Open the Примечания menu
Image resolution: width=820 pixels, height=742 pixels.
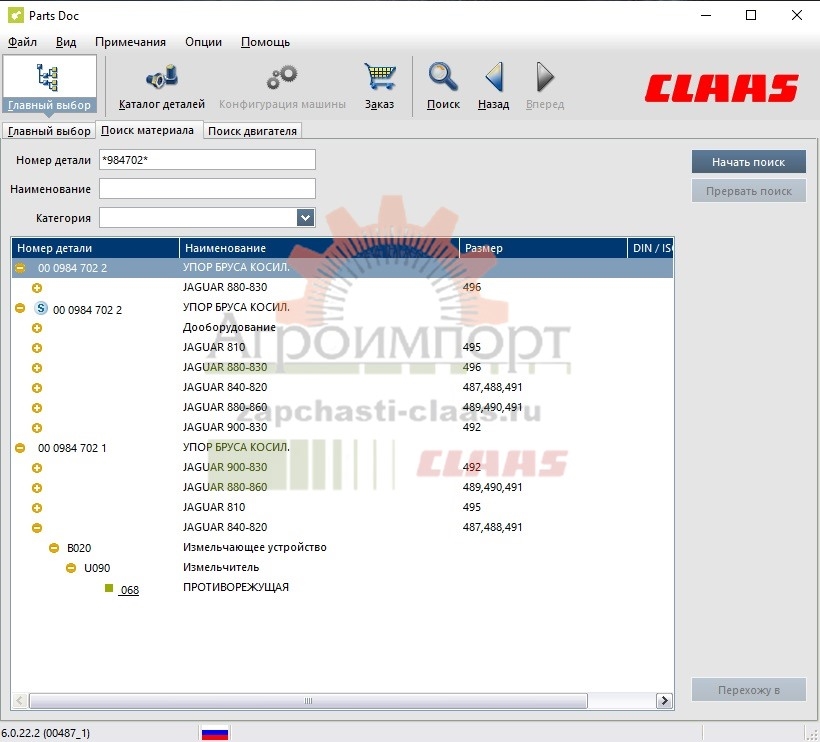click(130, 42)
